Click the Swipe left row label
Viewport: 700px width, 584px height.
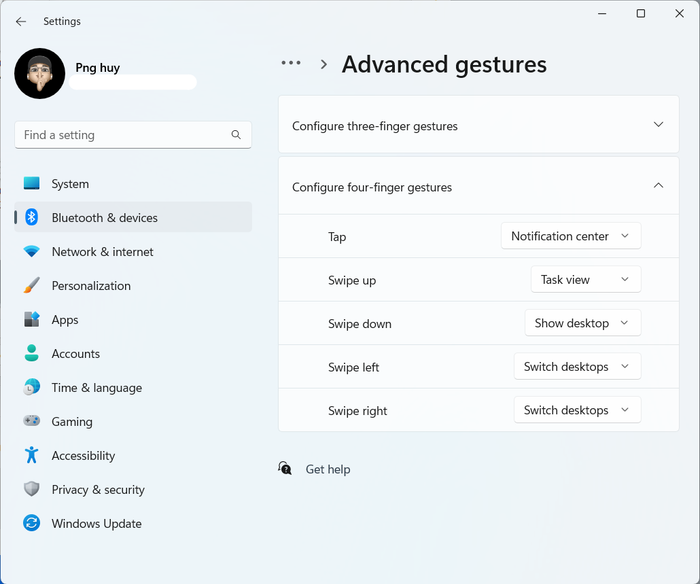pos(354,367)
